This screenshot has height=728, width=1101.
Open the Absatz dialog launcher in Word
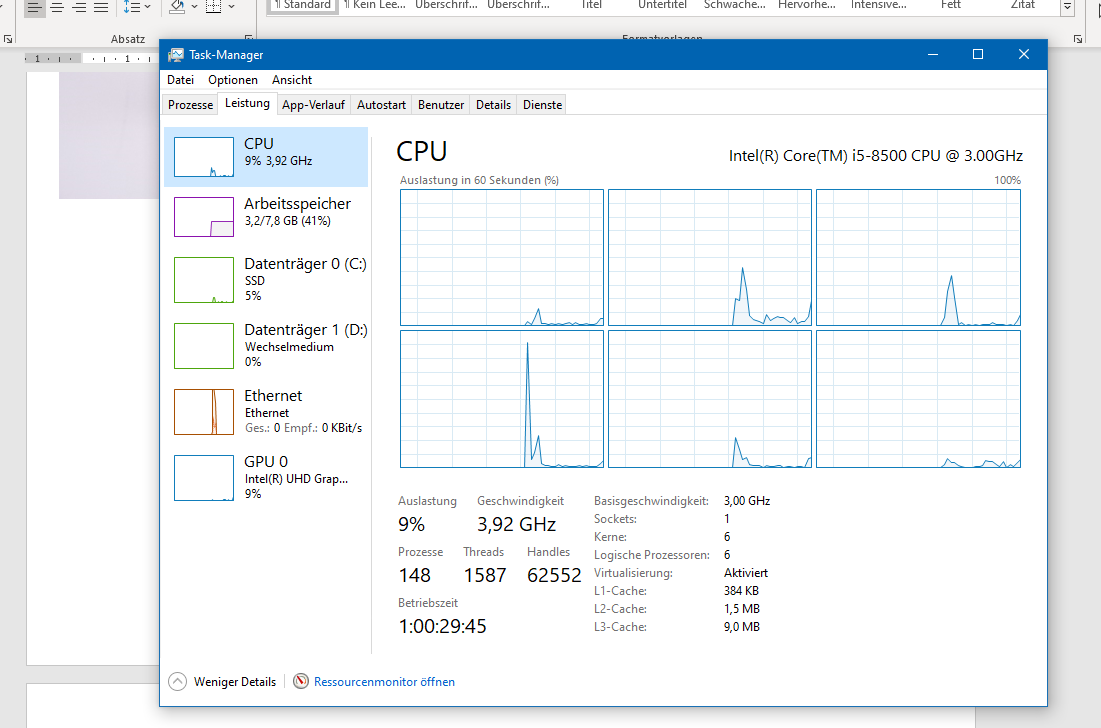(249, 39)
